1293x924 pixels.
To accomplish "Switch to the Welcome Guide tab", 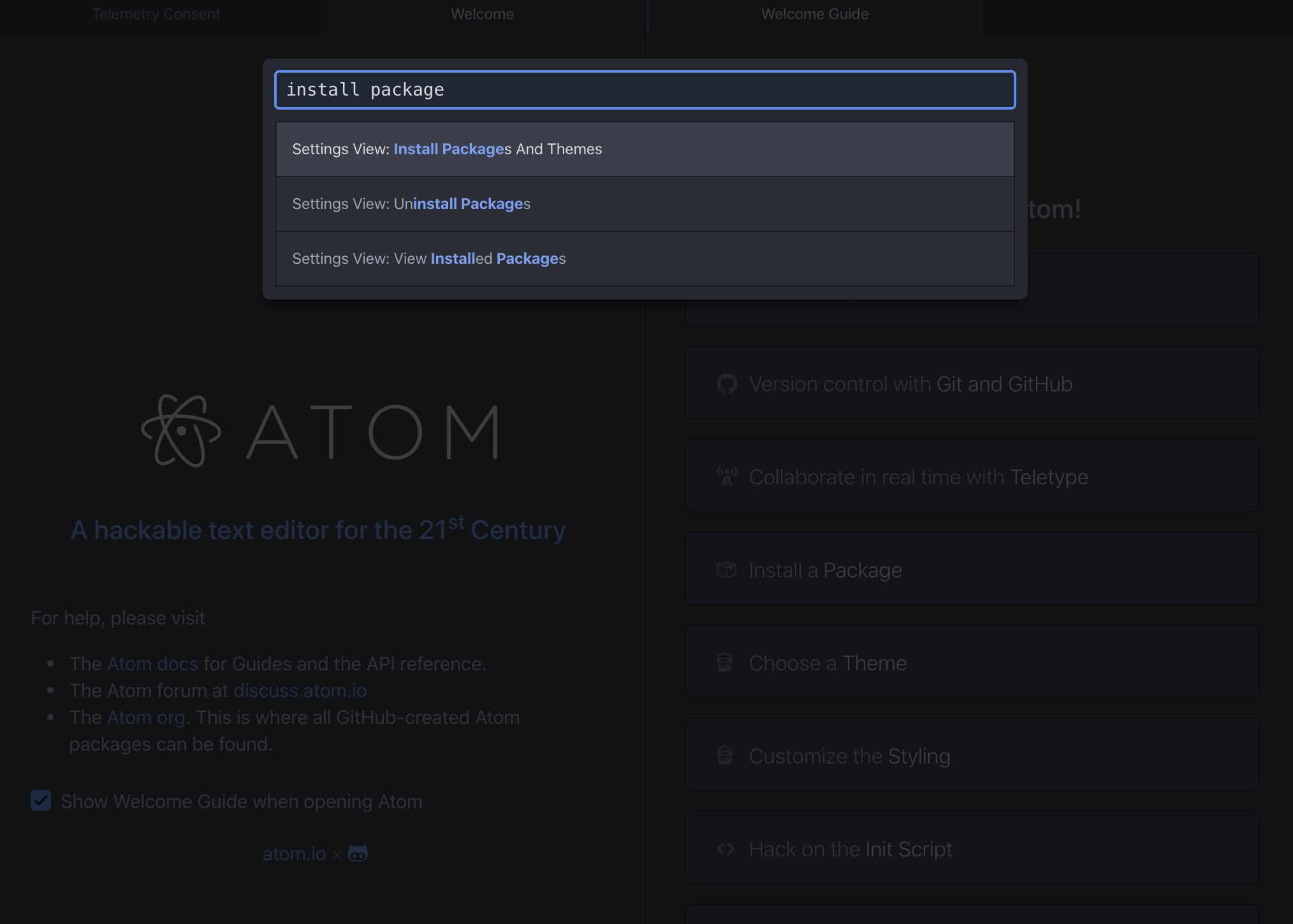I will (815, 14).
